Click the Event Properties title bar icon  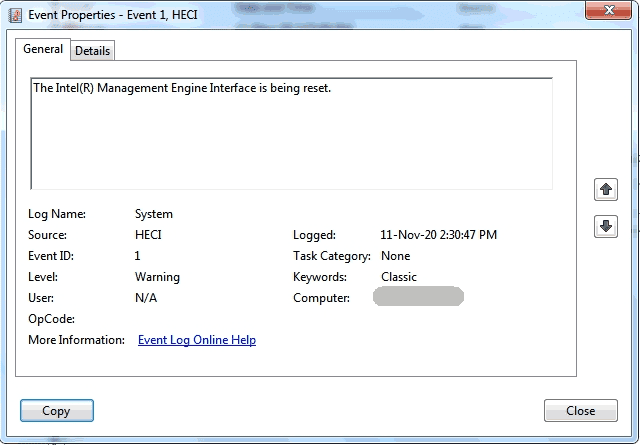coord(15,15)
